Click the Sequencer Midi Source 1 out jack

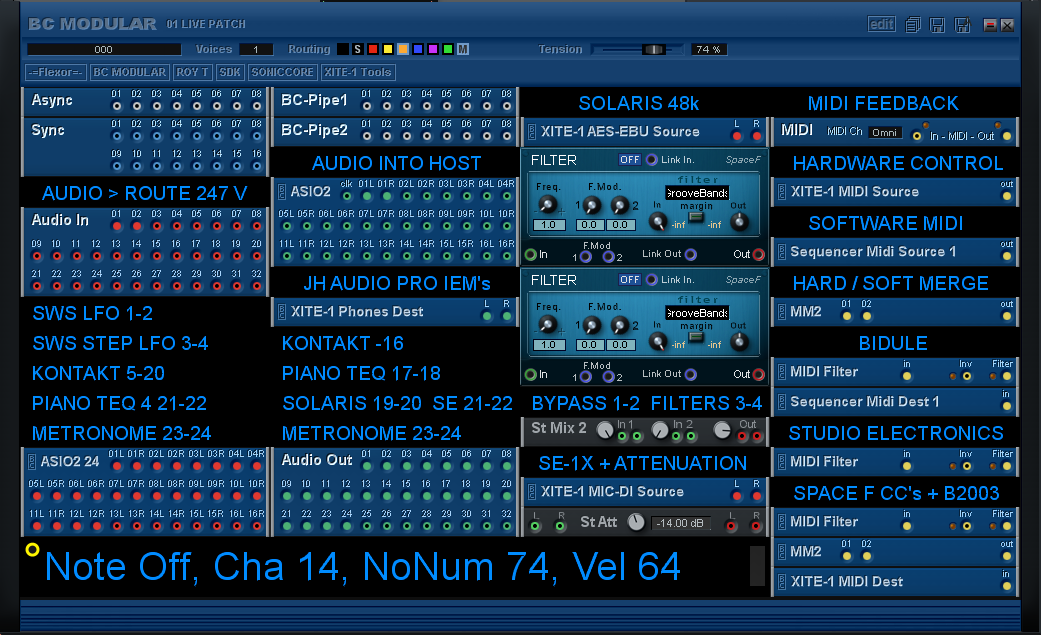(x=1007, y=256)
